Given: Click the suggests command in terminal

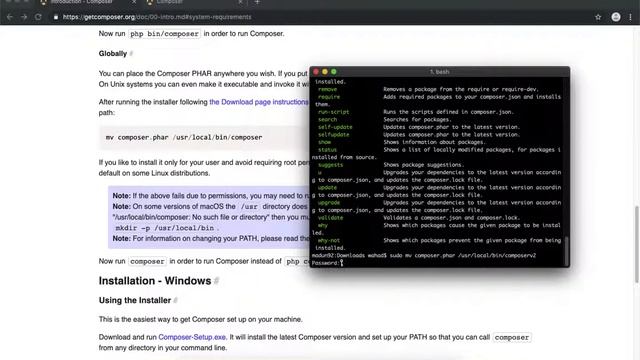Looking at the screenshot, I should (330, 165).
